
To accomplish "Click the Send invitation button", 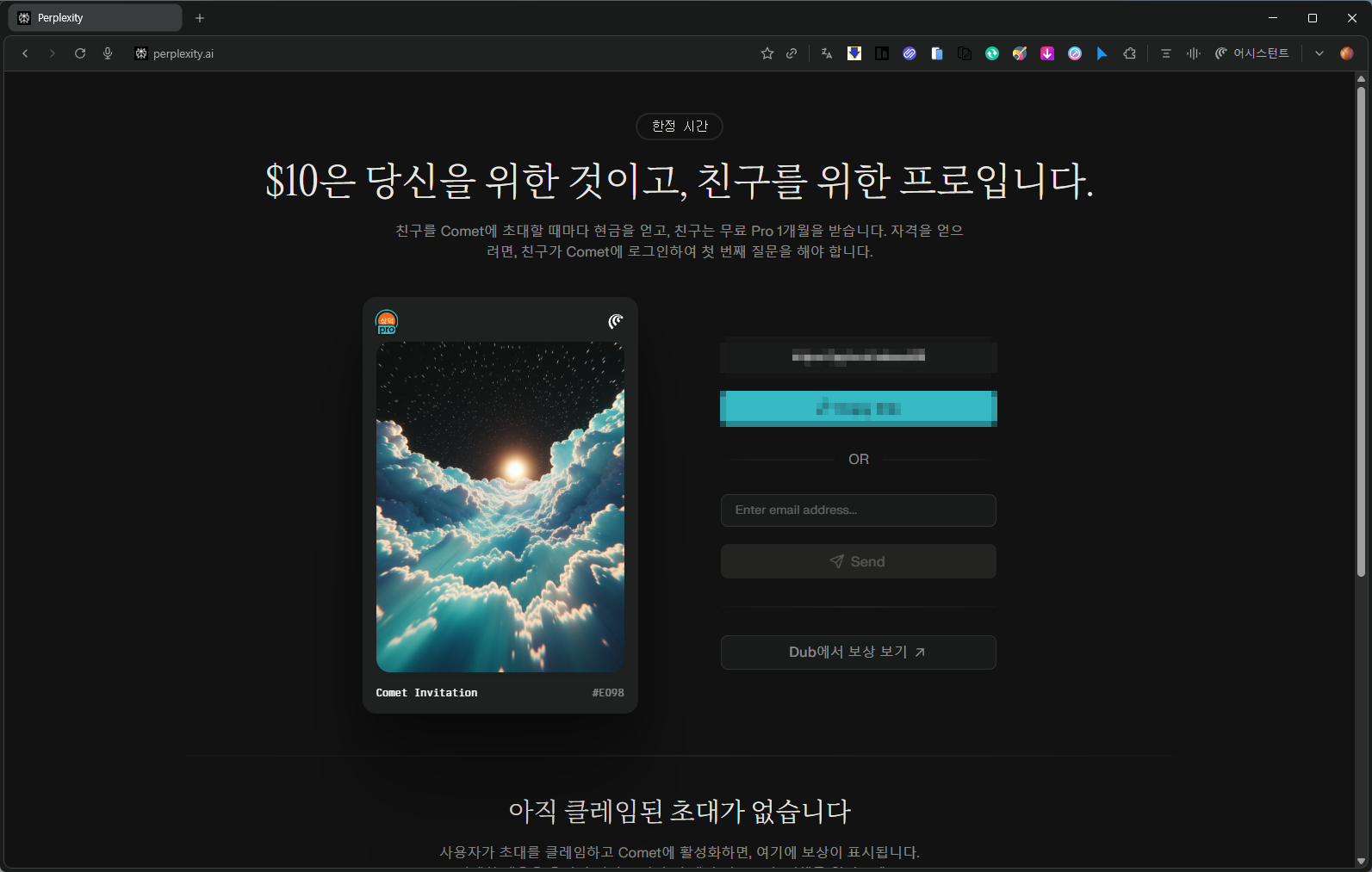I will (x=859, y=561).
